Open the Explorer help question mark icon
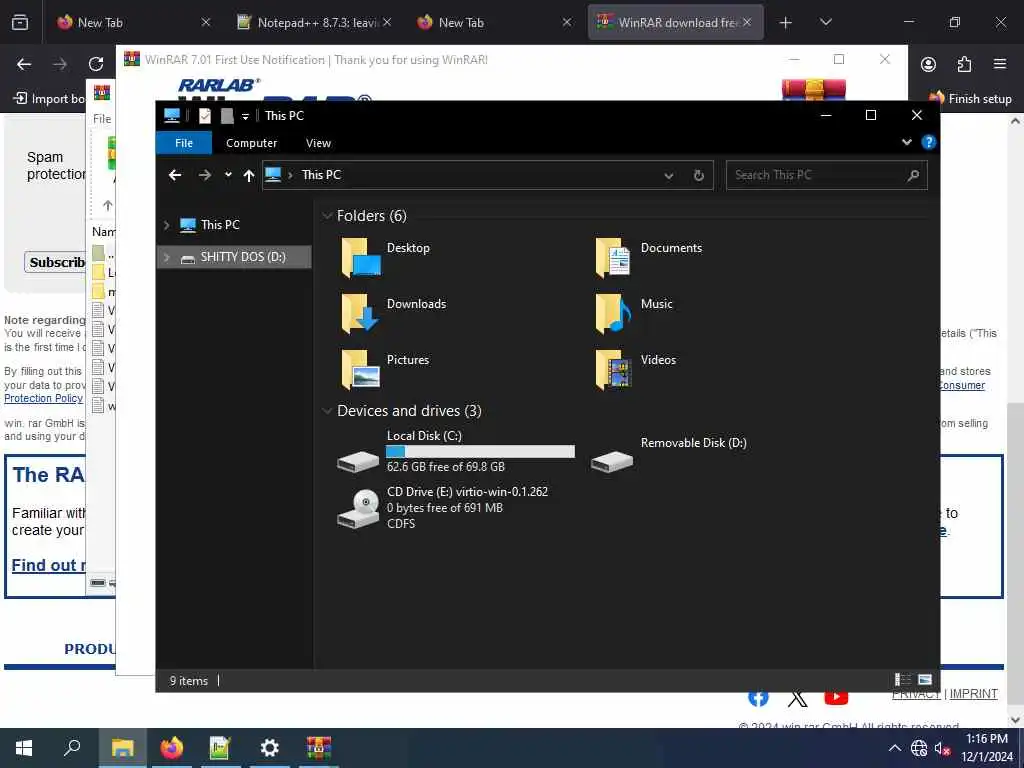The image size is (1024, 768). point(928,142)
